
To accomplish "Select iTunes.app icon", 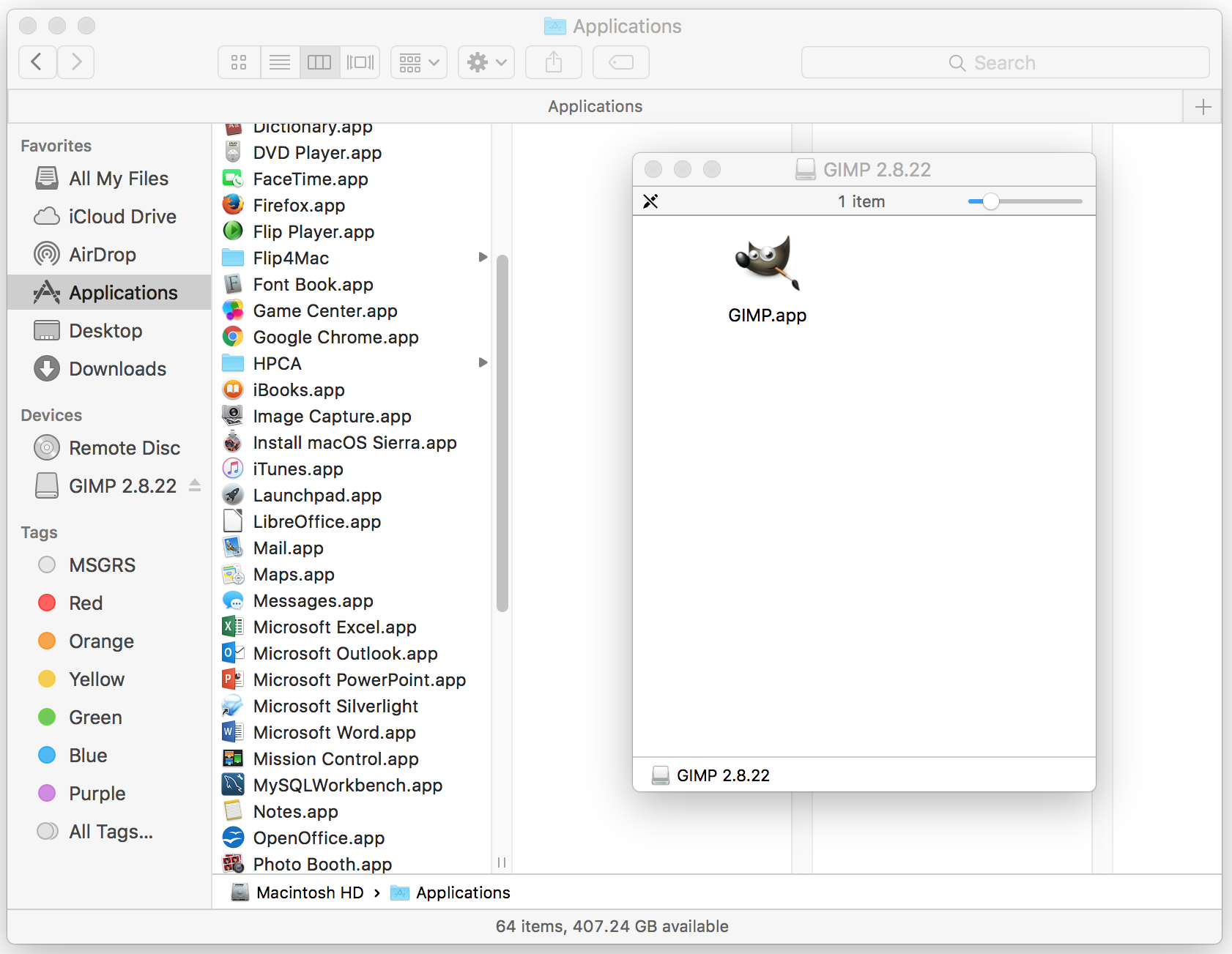I will (x=233, y=469).
